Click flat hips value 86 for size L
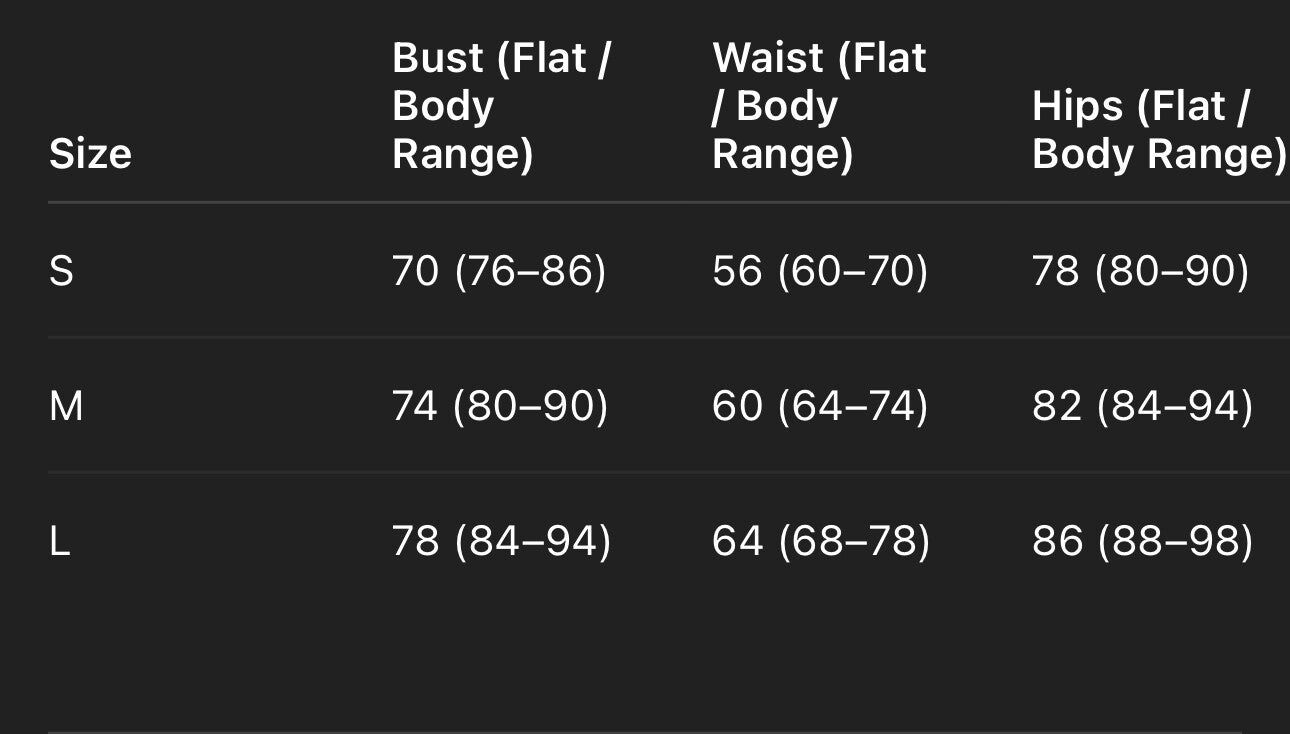Viewport: 1290px width, 734px height. point(1057,541)
